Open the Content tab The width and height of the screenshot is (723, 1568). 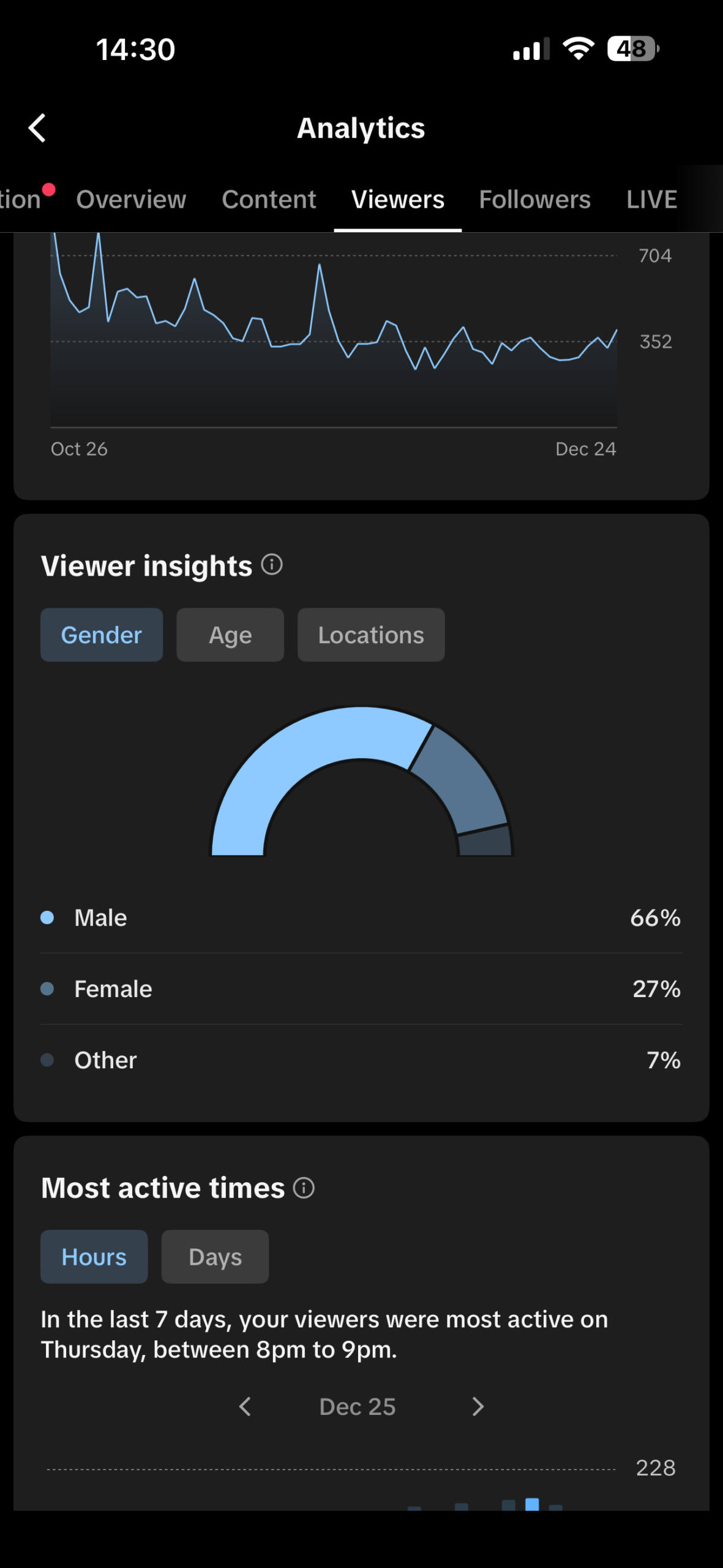coord(269,200)
